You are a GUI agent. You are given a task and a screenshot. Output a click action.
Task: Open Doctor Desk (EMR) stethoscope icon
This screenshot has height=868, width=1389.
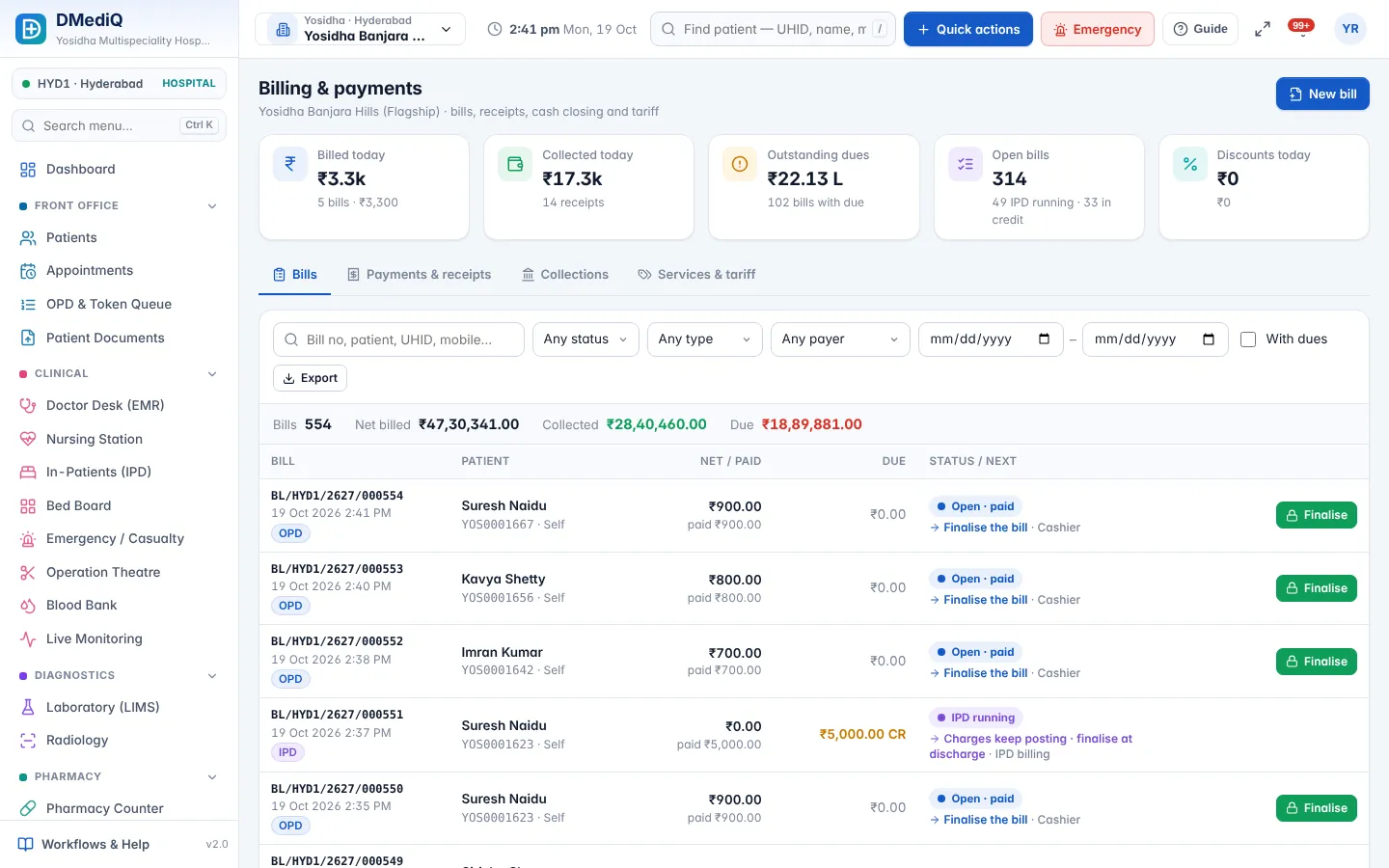click(x=28, y=406)
